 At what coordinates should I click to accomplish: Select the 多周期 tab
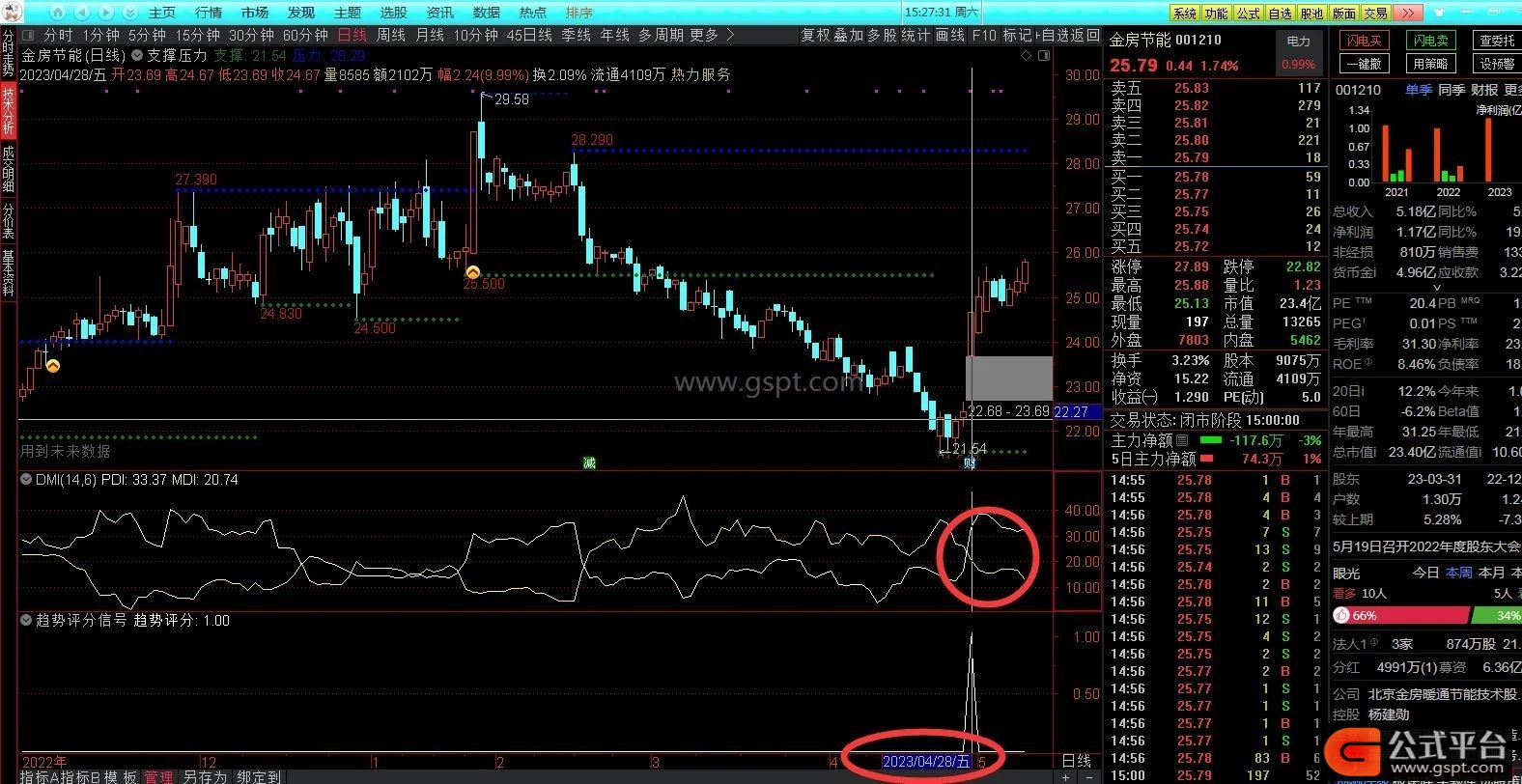(661, 35)
